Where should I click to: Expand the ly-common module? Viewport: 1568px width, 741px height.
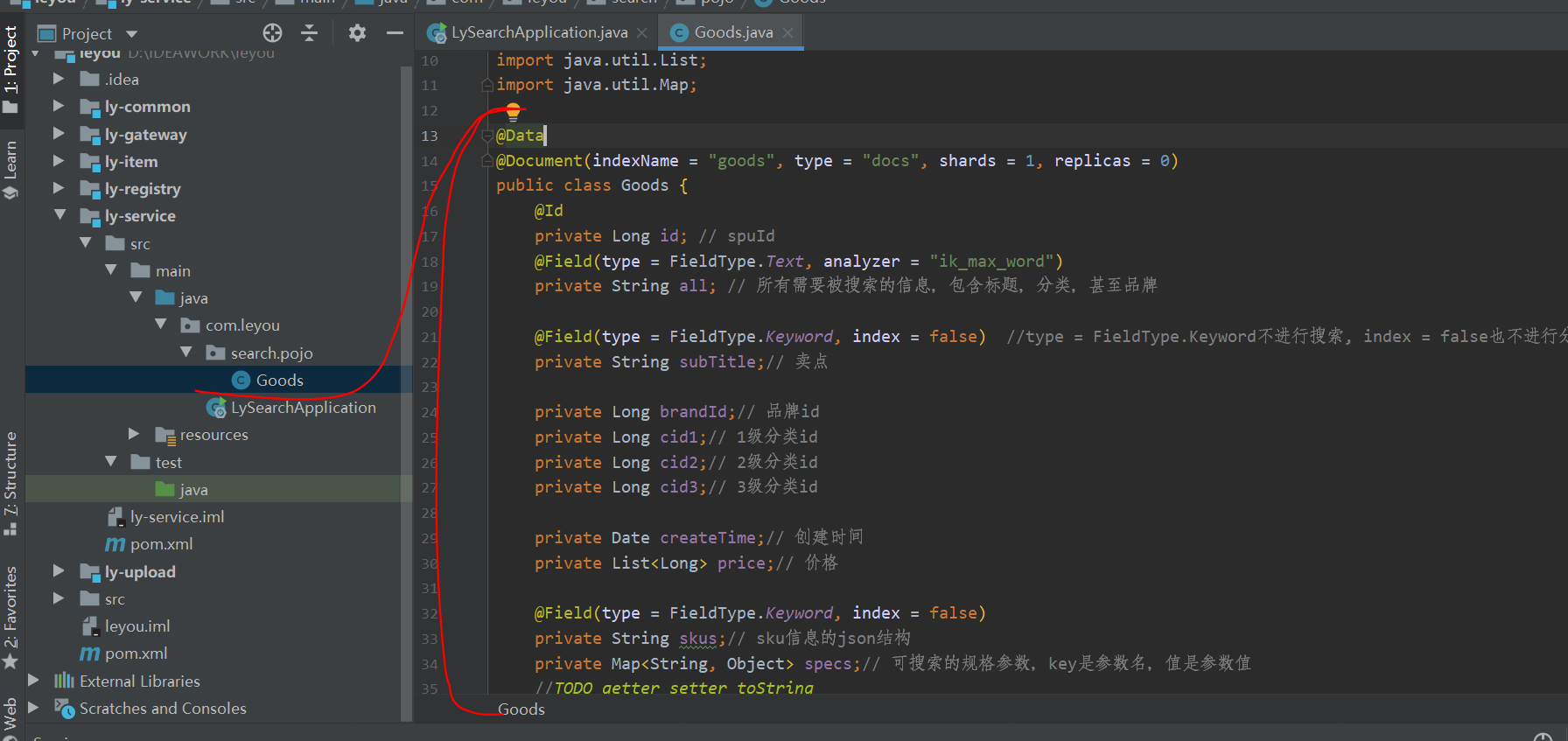[59, 106]
